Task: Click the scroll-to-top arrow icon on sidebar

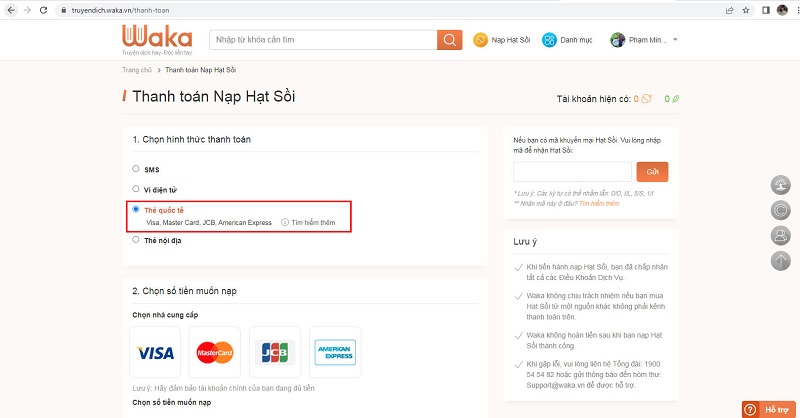Action: pyautogui.click(x=781, y=261)
